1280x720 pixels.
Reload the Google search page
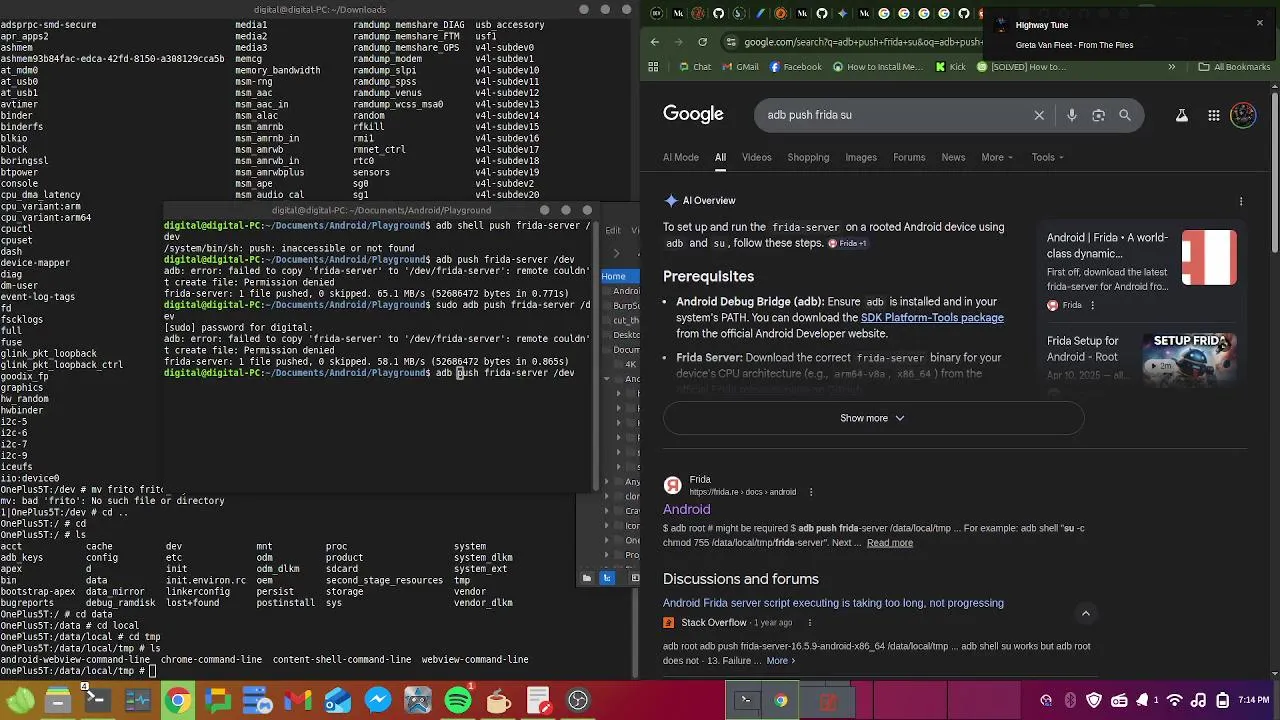click(x=703, y=42)
